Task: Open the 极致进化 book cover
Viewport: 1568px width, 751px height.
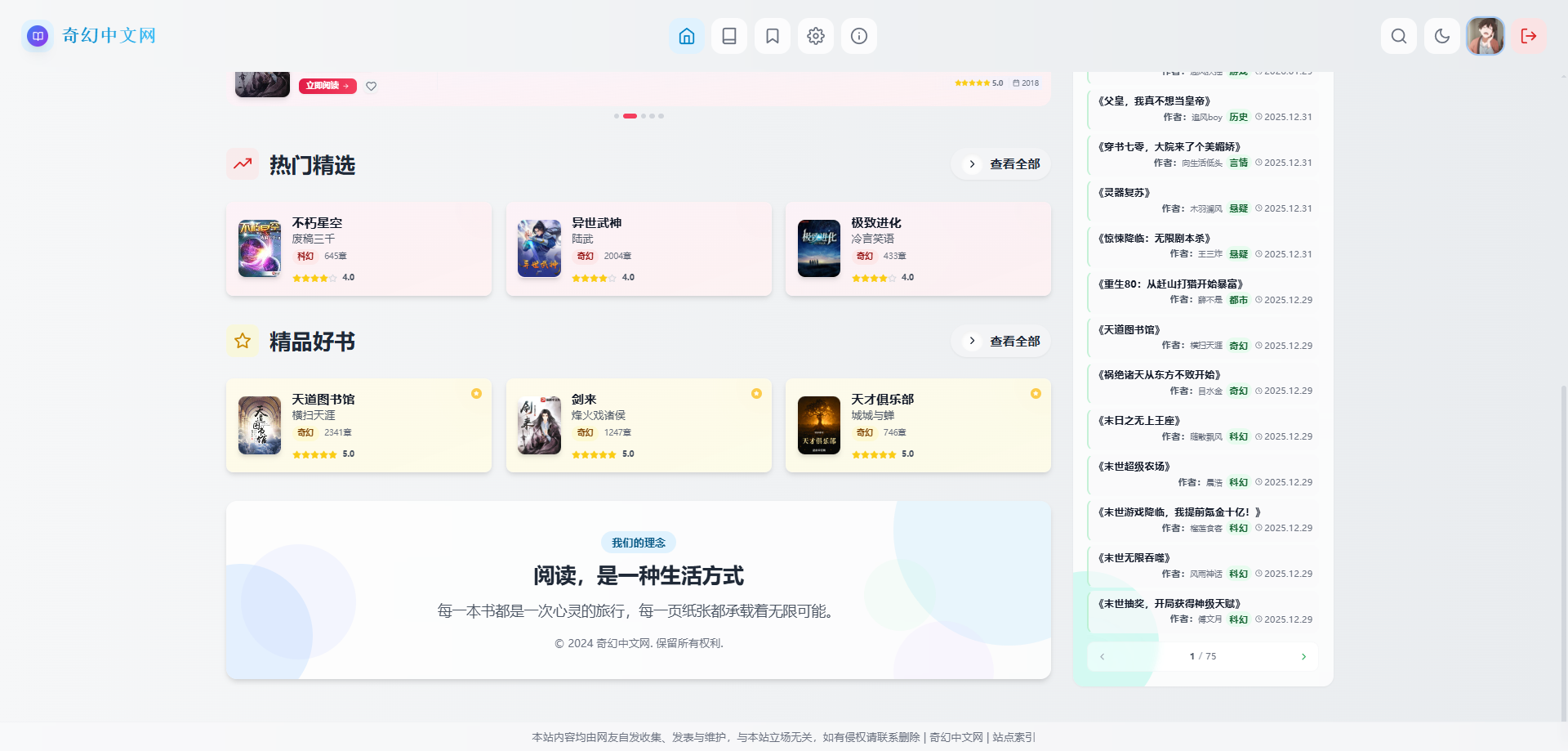Action: click(819, 248)
